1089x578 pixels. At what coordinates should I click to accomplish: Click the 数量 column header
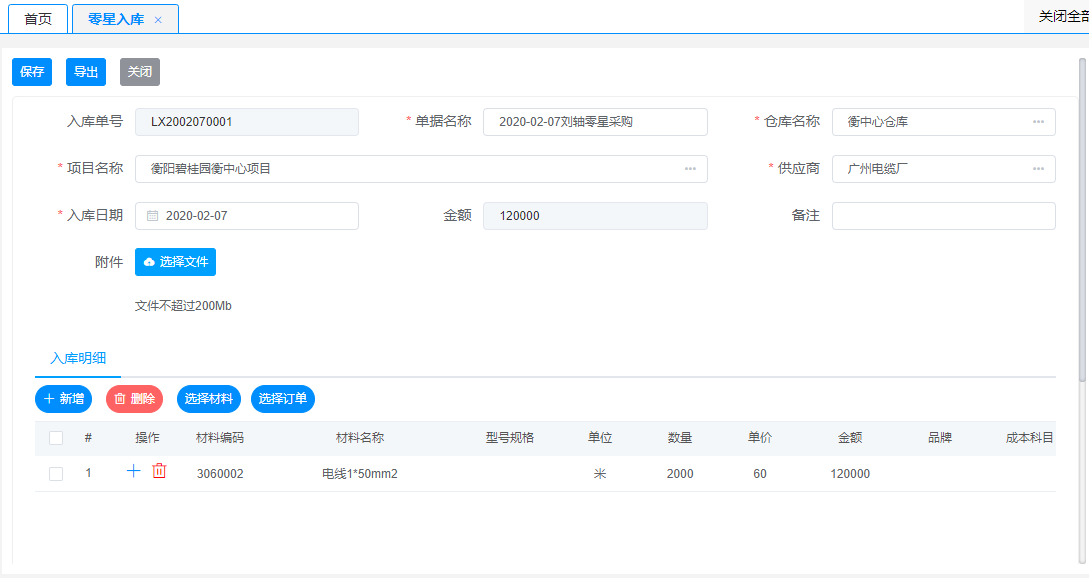[680, 438]
